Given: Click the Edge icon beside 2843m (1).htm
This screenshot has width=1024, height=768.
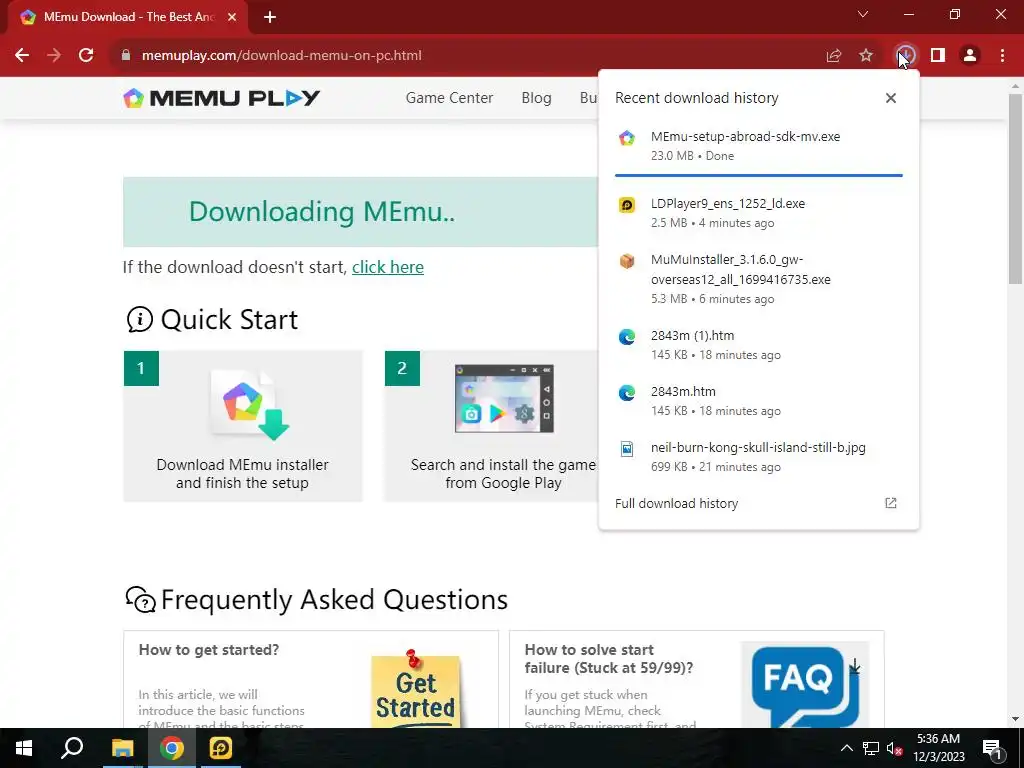Looking at the screenshot, I should tap(627, 337).
